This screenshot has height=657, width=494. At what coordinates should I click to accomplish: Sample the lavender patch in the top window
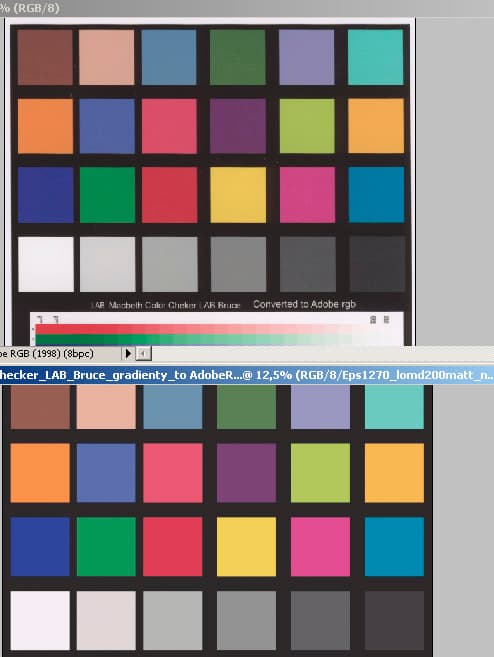coord(307,57)
